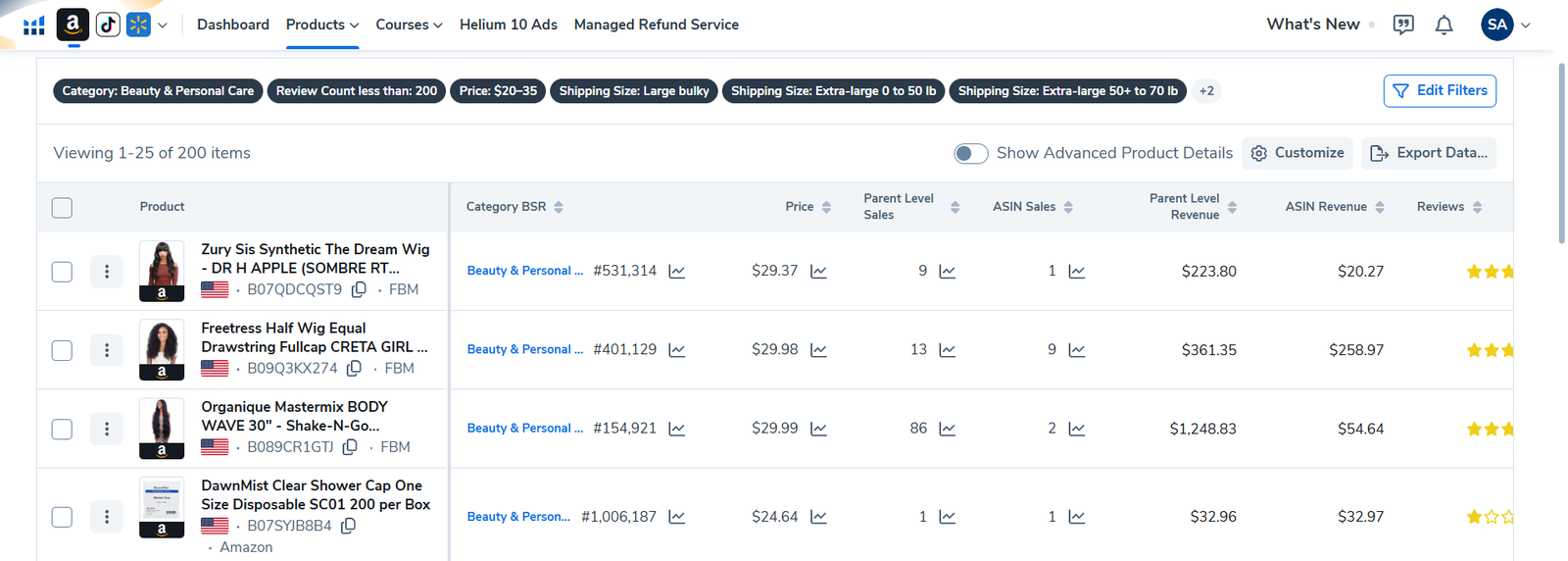
Task: Open Organique Mastermix wig thumbnail
Action: coord(162,429)
